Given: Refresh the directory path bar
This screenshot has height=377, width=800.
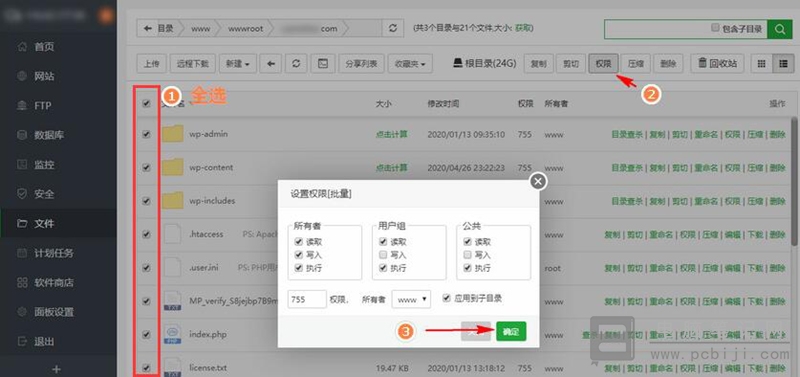Looking at the screenshot, I should point(392,29).
